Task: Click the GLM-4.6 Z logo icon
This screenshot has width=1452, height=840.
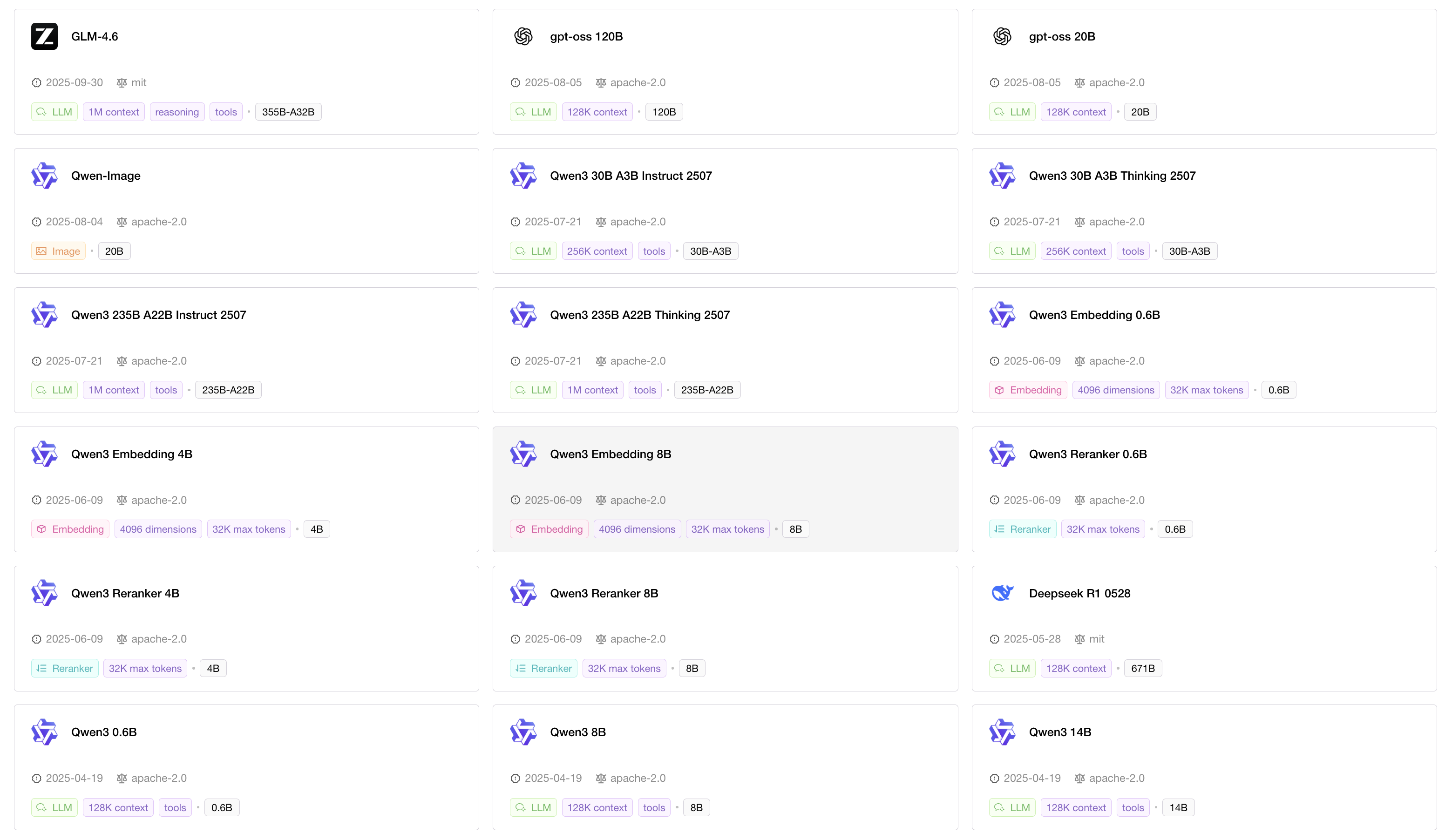Action: pos(44,36)
